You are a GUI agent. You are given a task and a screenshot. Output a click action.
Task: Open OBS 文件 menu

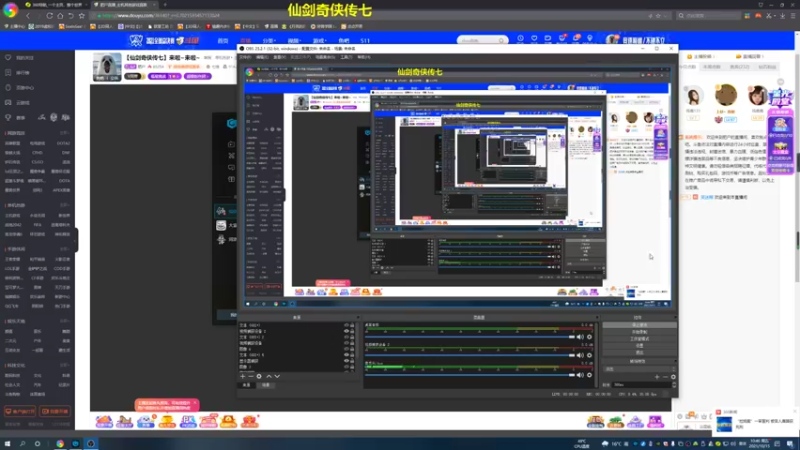click(245, 57)
